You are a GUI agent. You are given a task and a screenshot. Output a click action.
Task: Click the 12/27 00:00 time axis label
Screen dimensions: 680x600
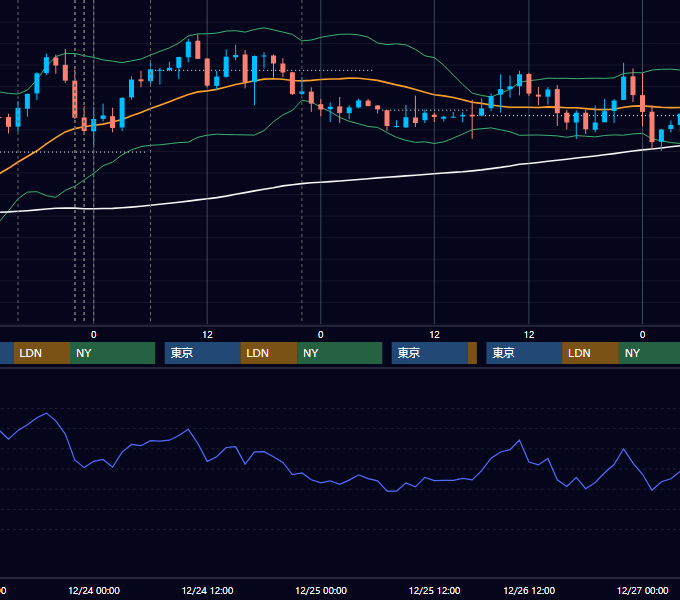(x=642, y=590)
